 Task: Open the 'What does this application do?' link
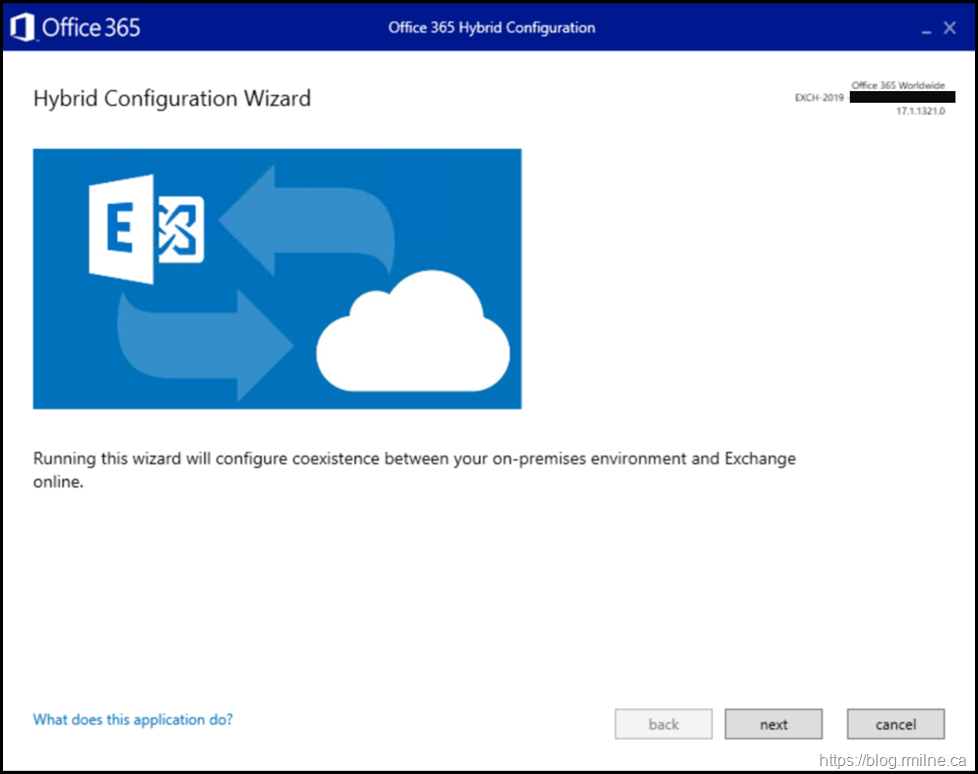pos(133,719)
